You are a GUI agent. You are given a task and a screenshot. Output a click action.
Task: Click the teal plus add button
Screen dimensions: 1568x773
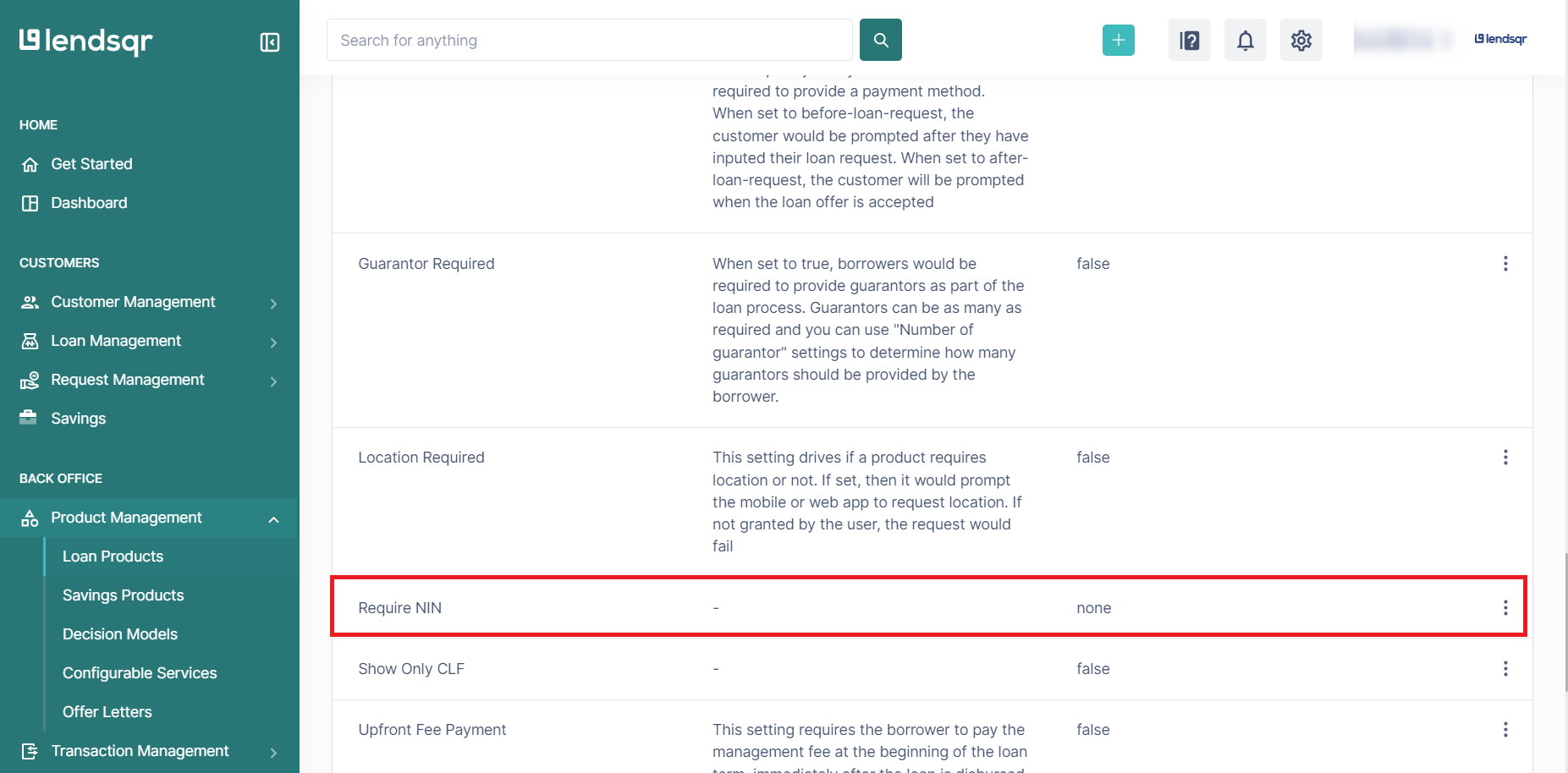point(1119,40)
